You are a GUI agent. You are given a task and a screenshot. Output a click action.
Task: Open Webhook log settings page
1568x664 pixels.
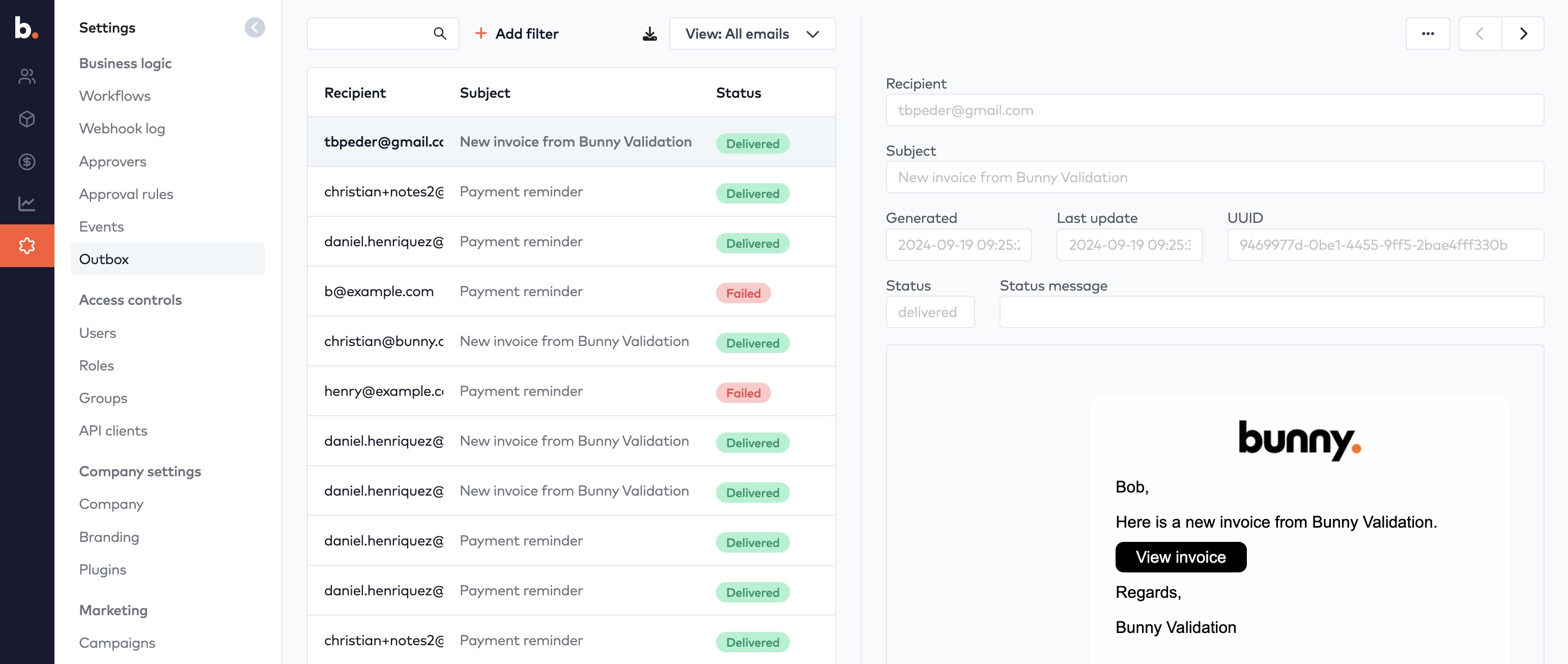tap(122, 128)
